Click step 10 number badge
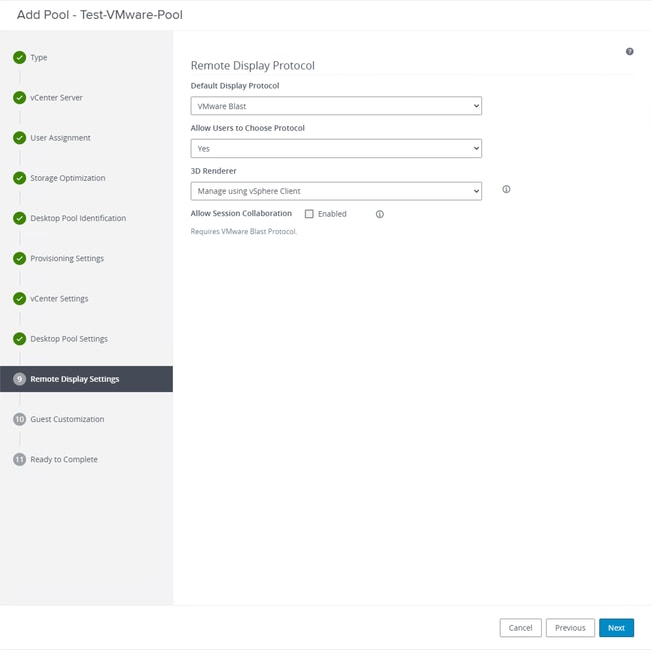This screenshot has height=650, width=651. [x=20, y=419]
